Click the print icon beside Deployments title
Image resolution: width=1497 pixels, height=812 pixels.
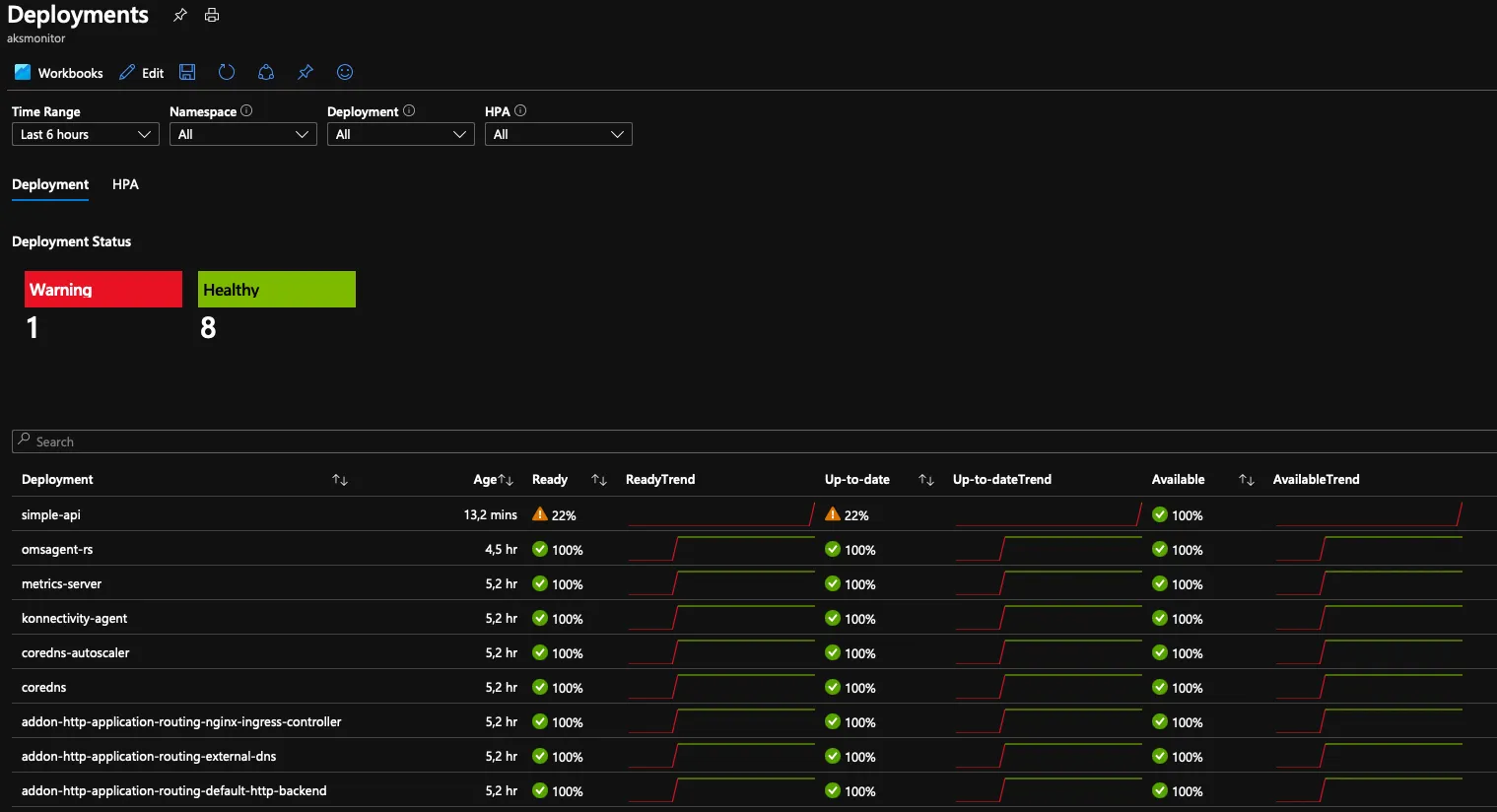pos(212,15)
